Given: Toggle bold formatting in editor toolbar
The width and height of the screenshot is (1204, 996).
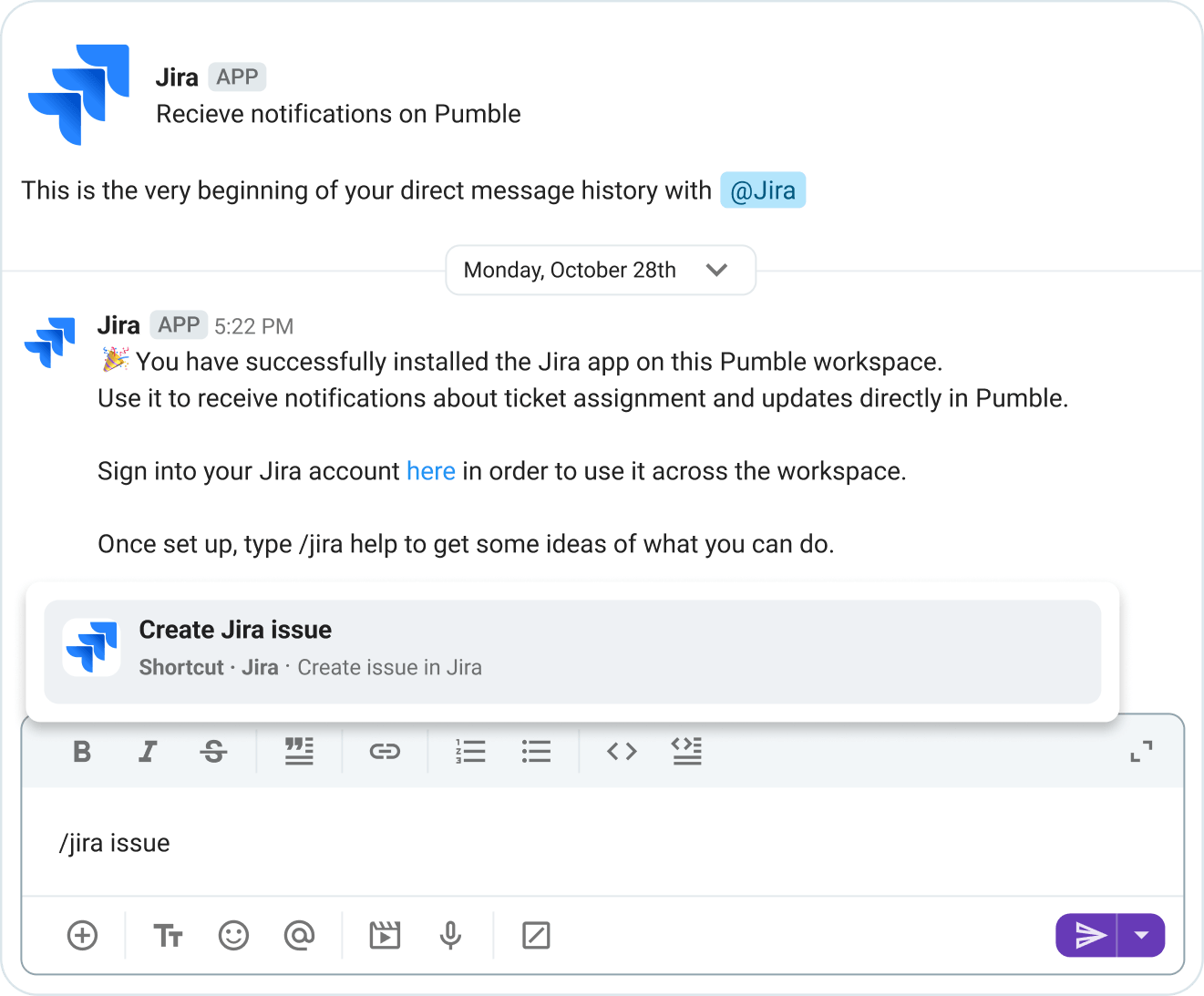Looking at the screenshot, I should coord(82,752).
